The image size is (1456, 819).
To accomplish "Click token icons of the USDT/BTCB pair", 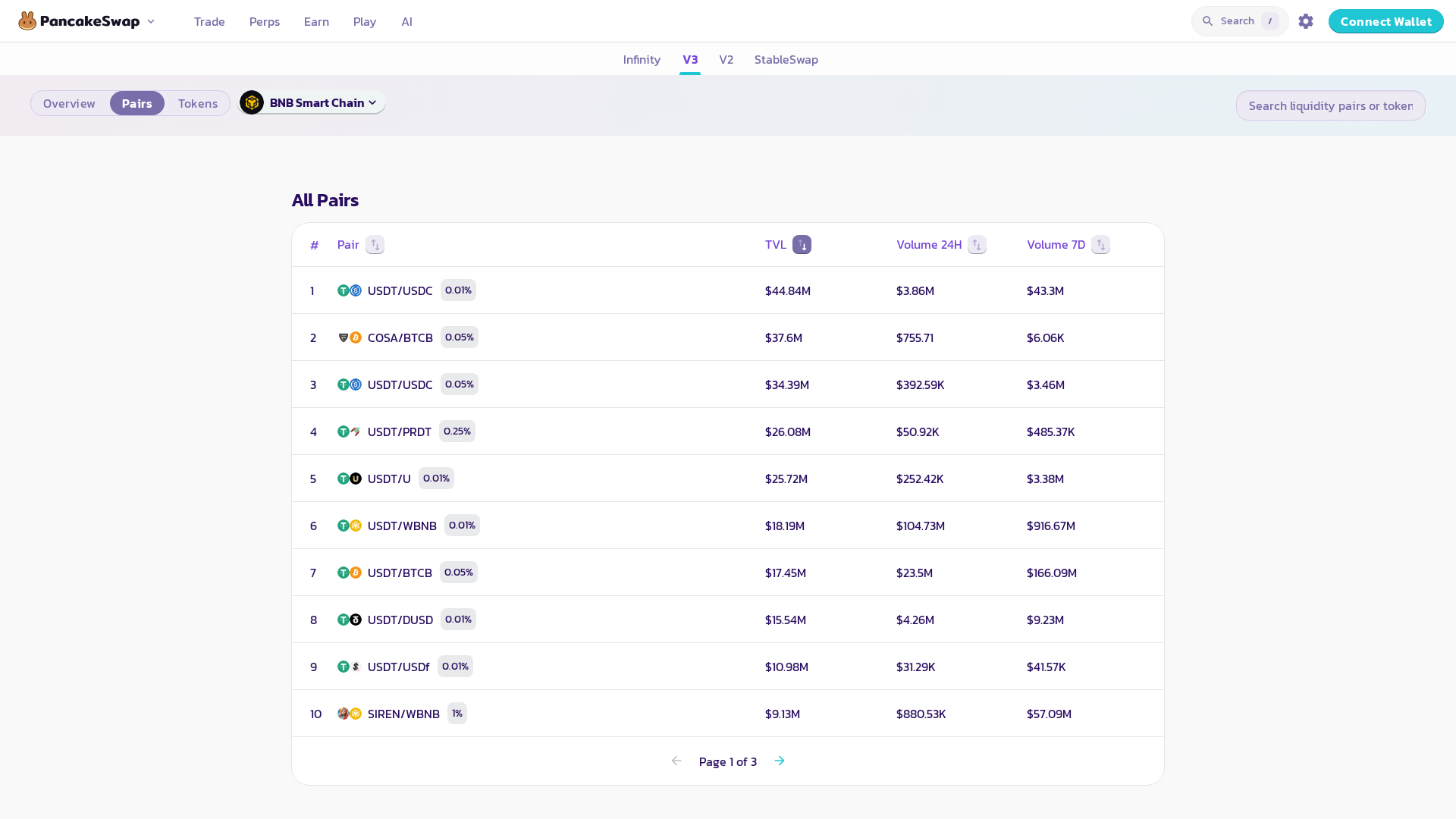I will [350, 573].
